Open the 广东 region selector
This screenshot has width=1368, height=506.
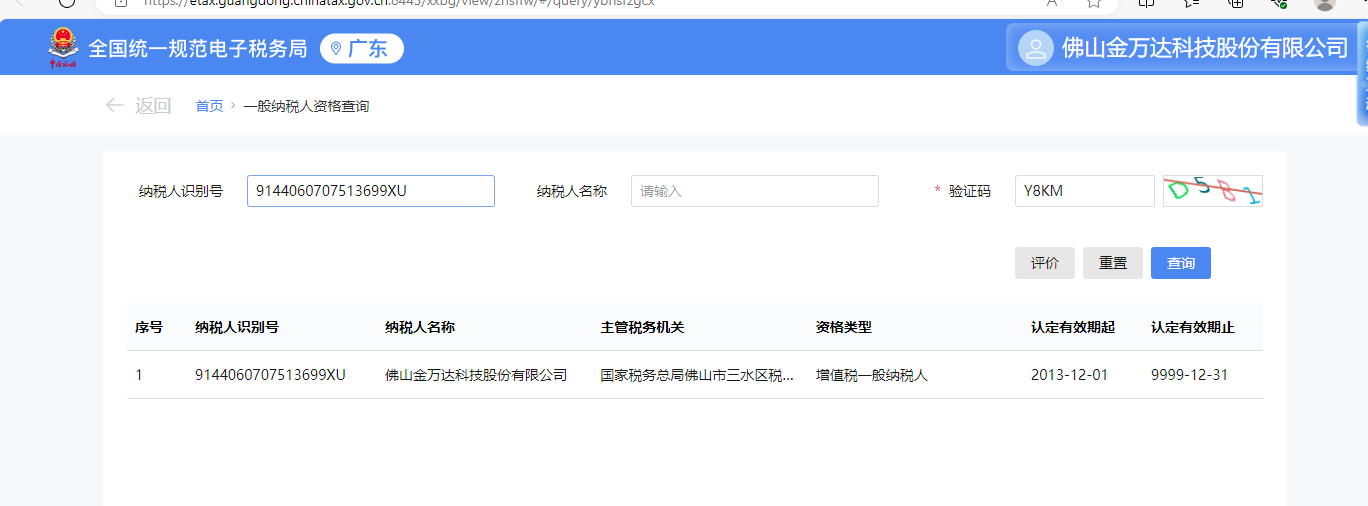[x=362, y=49]
